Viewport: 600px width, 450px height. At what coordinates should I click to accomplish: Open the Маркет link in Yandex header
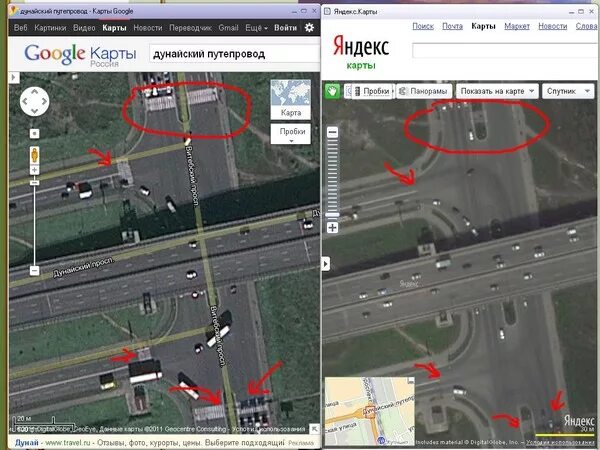(x=517, y=26)
